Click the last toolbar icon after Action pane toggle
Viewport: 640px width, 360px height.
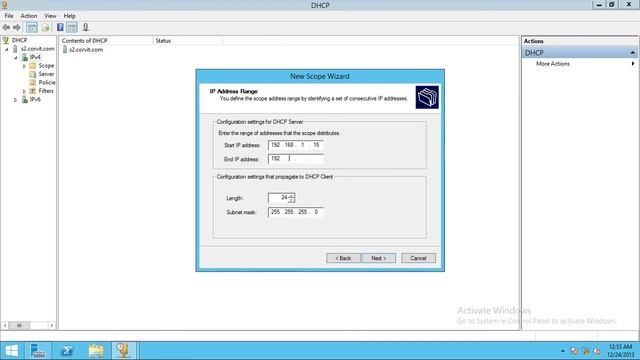[x=86, y=27]
